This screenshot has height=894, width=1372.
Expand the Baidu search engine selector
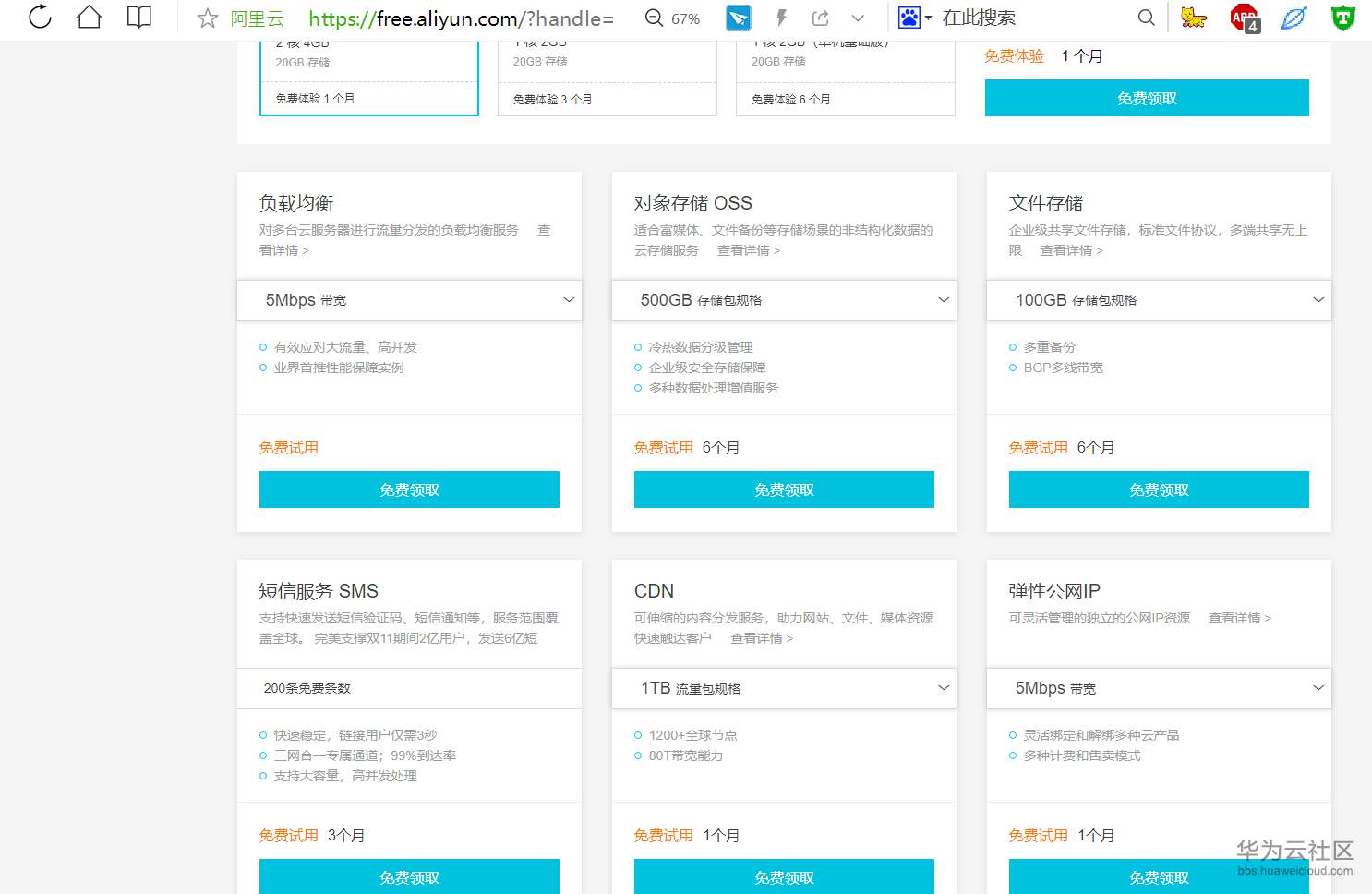pyautogui.click(x=915, y=18)
